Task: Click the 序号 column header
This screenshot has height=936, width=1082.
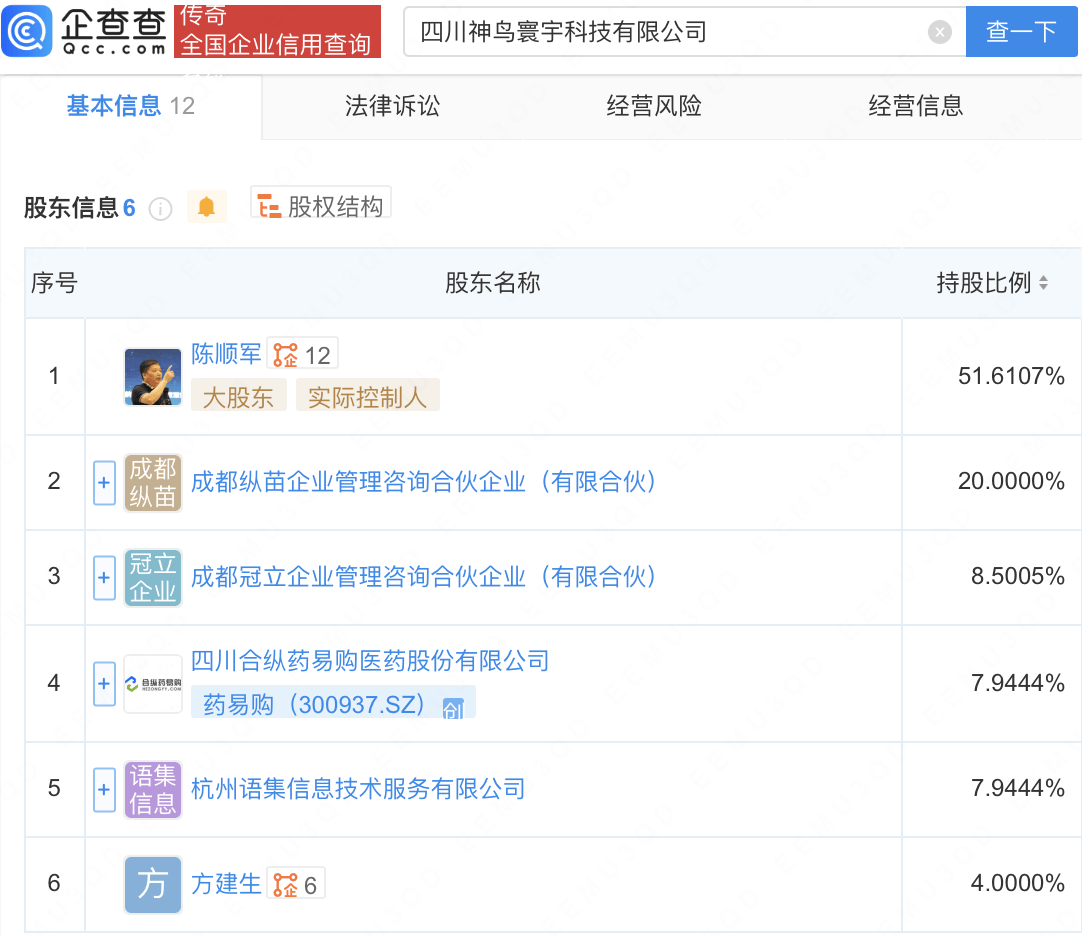Action: (55, 282)
